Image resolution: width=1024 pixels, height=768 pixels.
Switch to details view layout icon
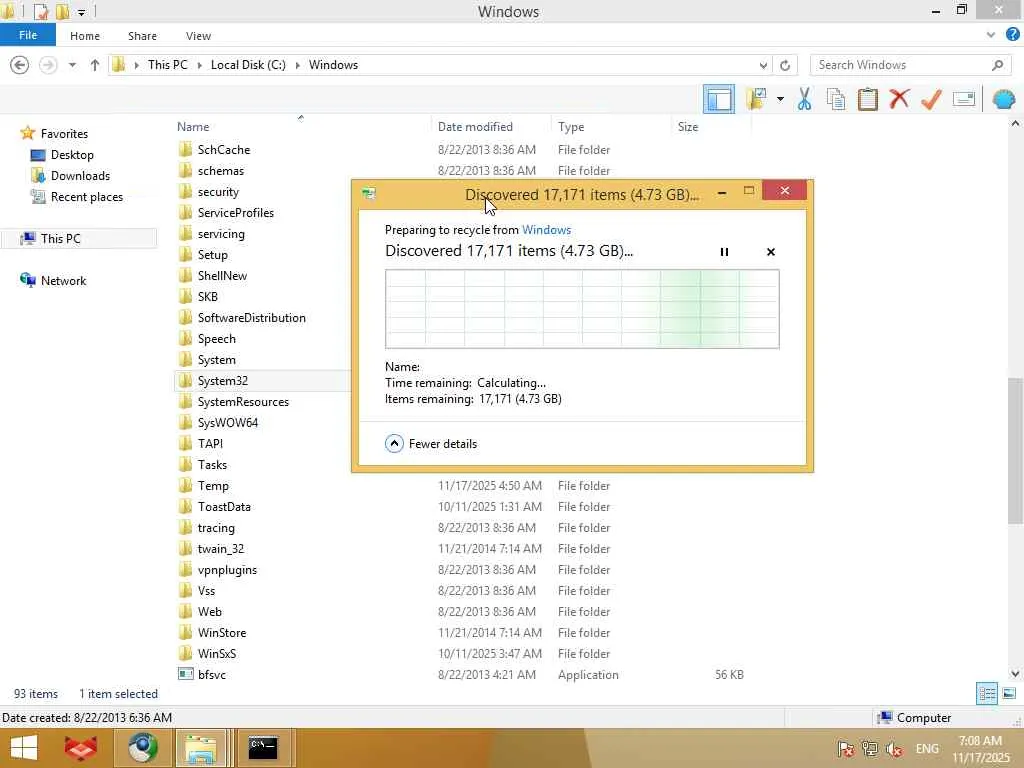pyautogui.click(x=987, y=694)
